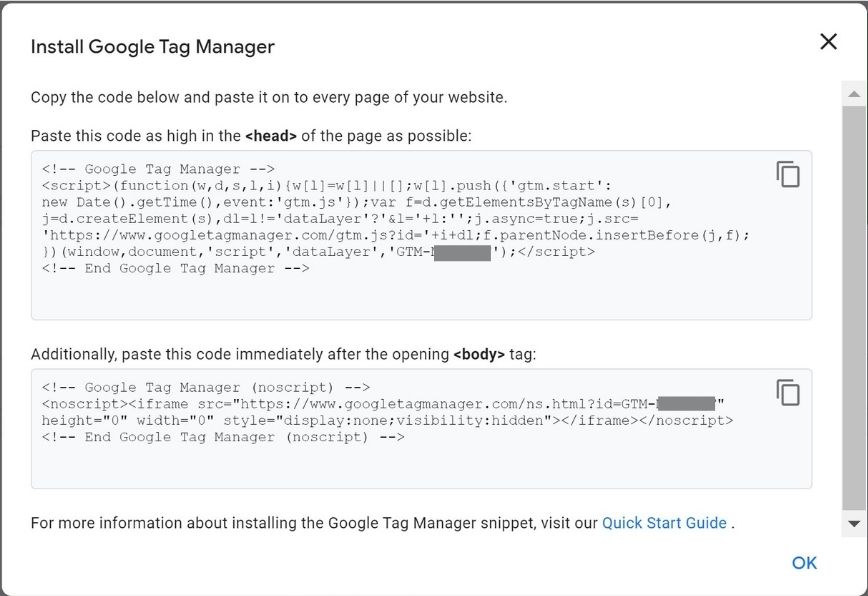Click the scrollbar up arrow
Image resolution: width=868 pixels, height=596 pixels.
(x=854, y=94)
